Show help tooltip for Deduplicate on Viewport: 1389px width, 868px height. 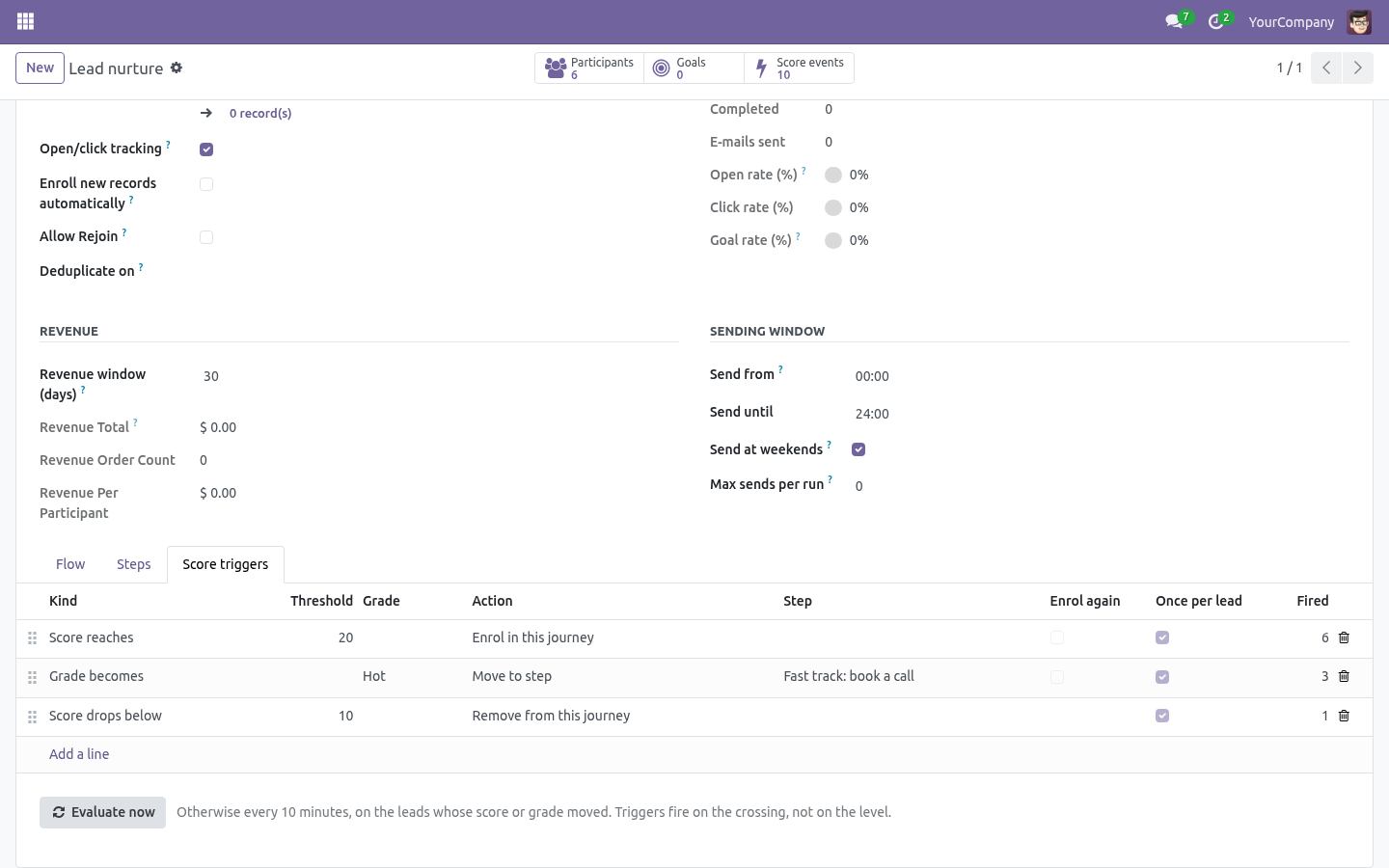141,267
